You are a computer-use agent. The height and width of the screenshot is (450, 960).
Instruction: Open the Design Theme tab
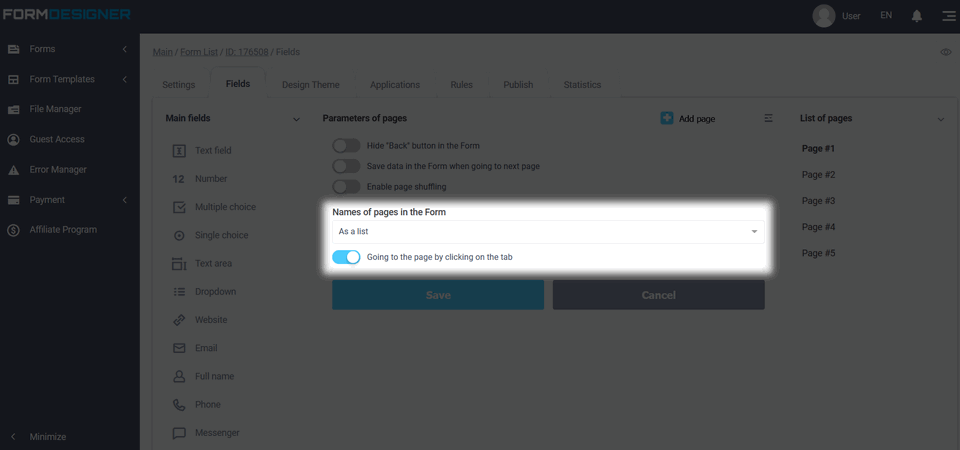click(310, 84)
